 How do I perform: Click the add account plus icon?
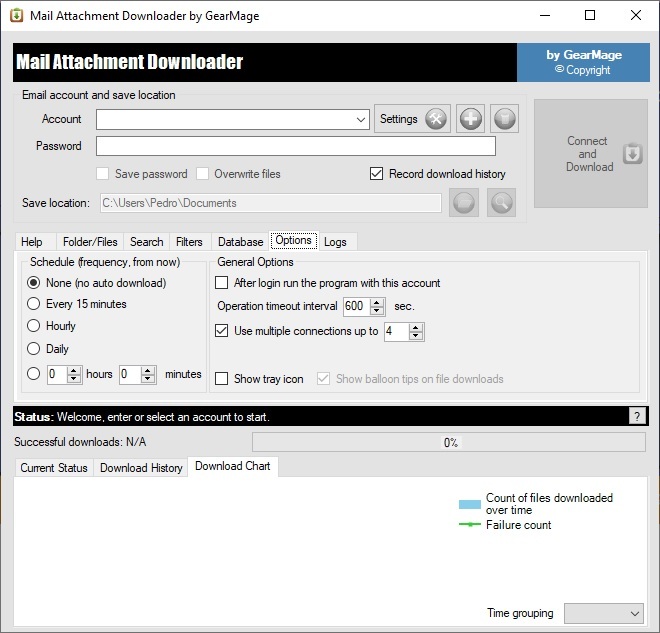471,119
